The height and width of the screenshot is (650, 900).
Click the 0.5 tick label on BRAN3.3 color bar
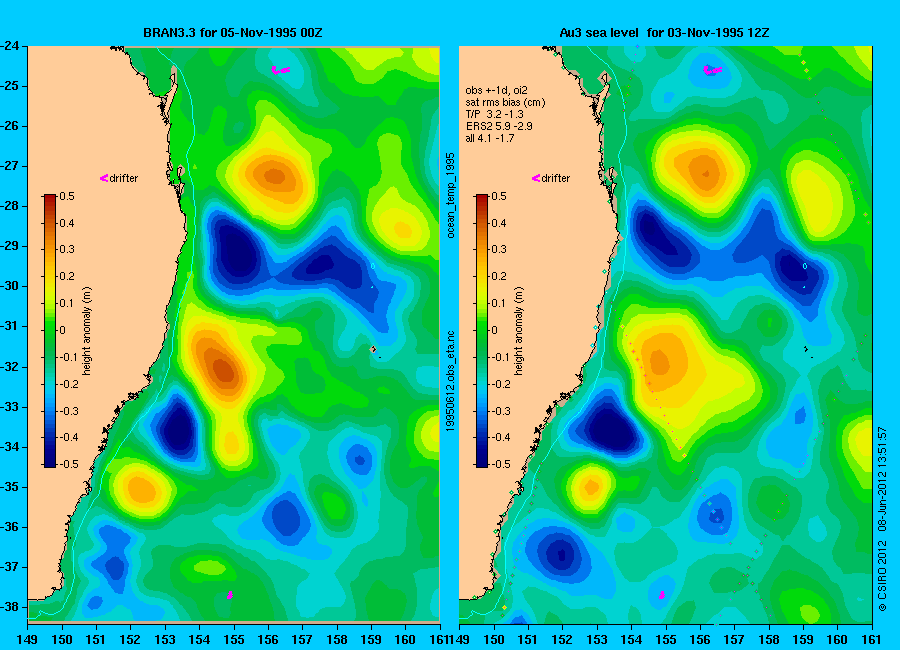[67, 196]
